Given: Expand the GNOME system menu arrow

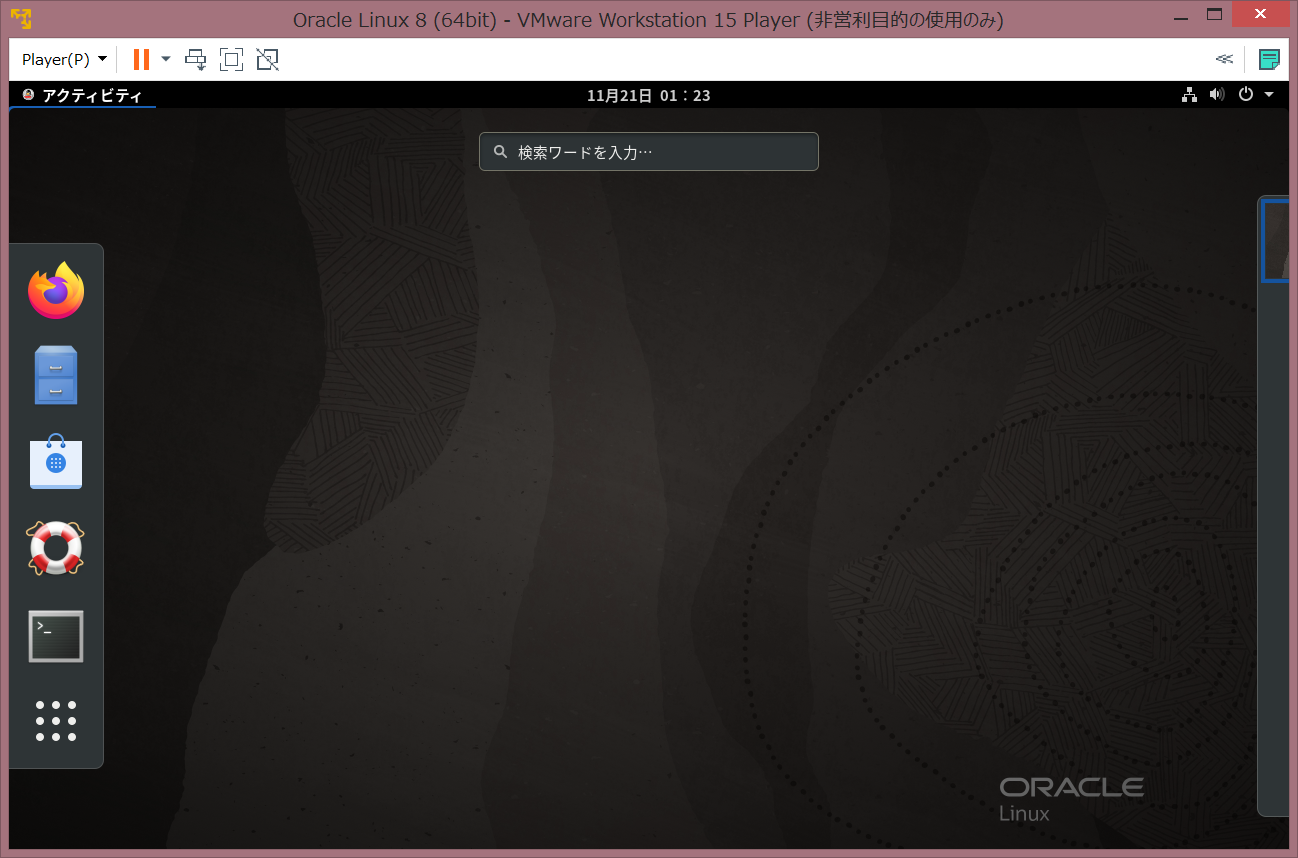Looking at the screenshot, I should point(1269,95).
